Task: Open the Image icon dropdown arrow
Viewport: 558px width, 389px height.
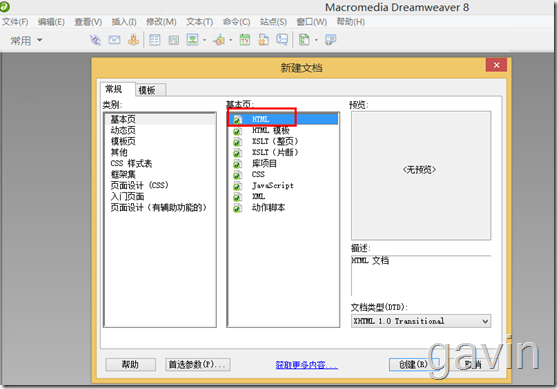Action: (204, 40)
